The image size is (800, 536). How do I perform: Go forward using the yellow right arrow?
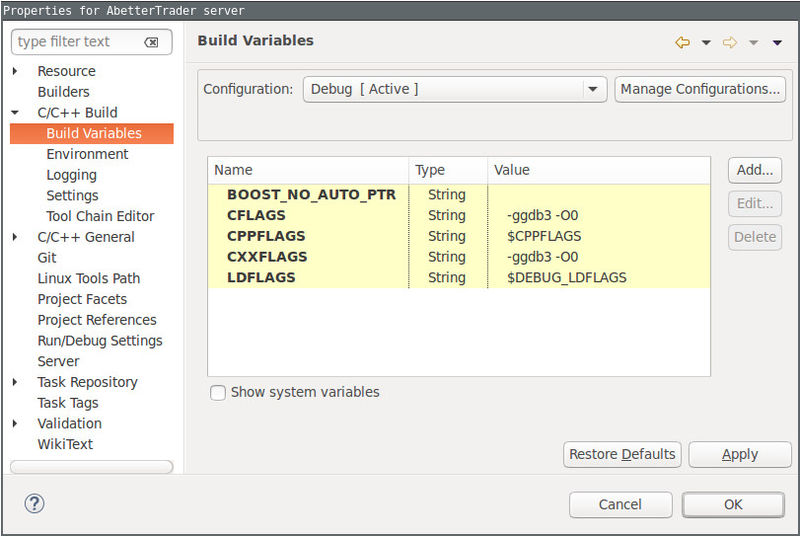click(730, 42)
